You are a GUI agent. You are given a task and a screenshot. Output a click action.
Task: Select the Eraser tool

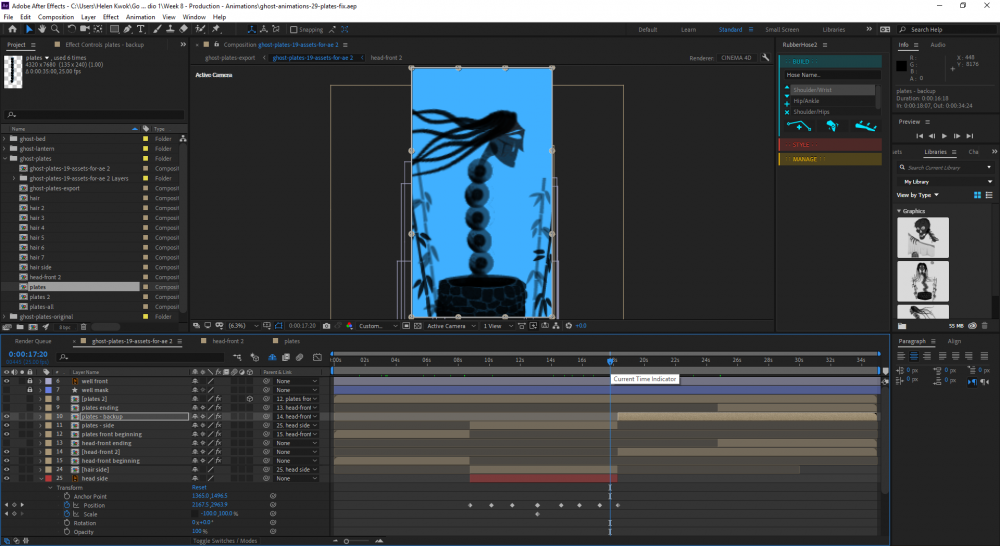point(184,29)
